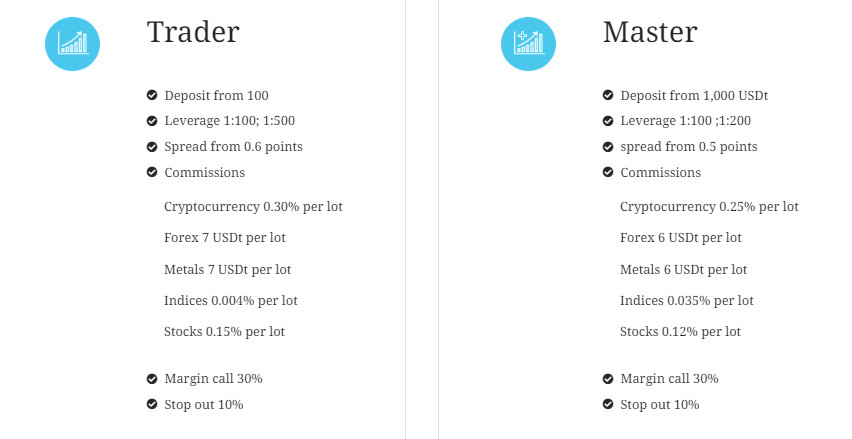The image size is (852, 439).
Task: Click checkmark beside Trader Commissions
Action: [152, 172]
